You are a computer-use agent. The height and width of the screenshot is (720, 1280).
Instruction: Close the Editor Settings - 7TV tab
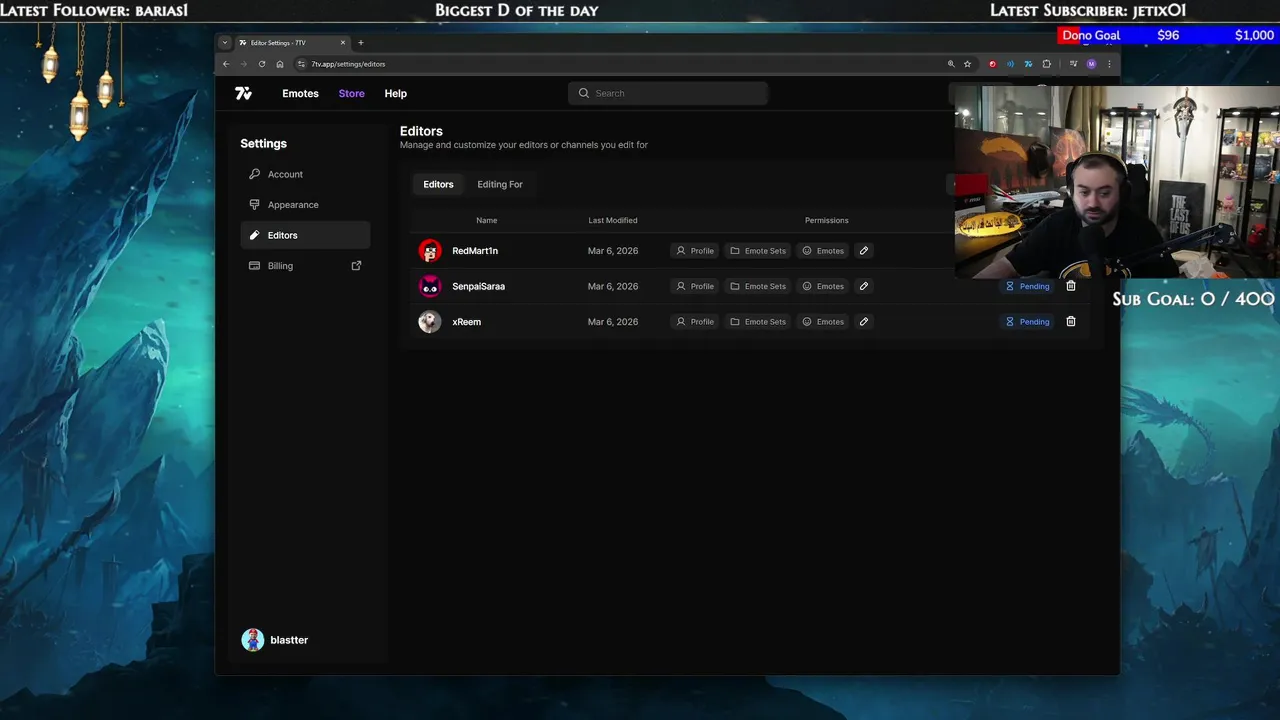pyautogui.click(x=343, y=43)
